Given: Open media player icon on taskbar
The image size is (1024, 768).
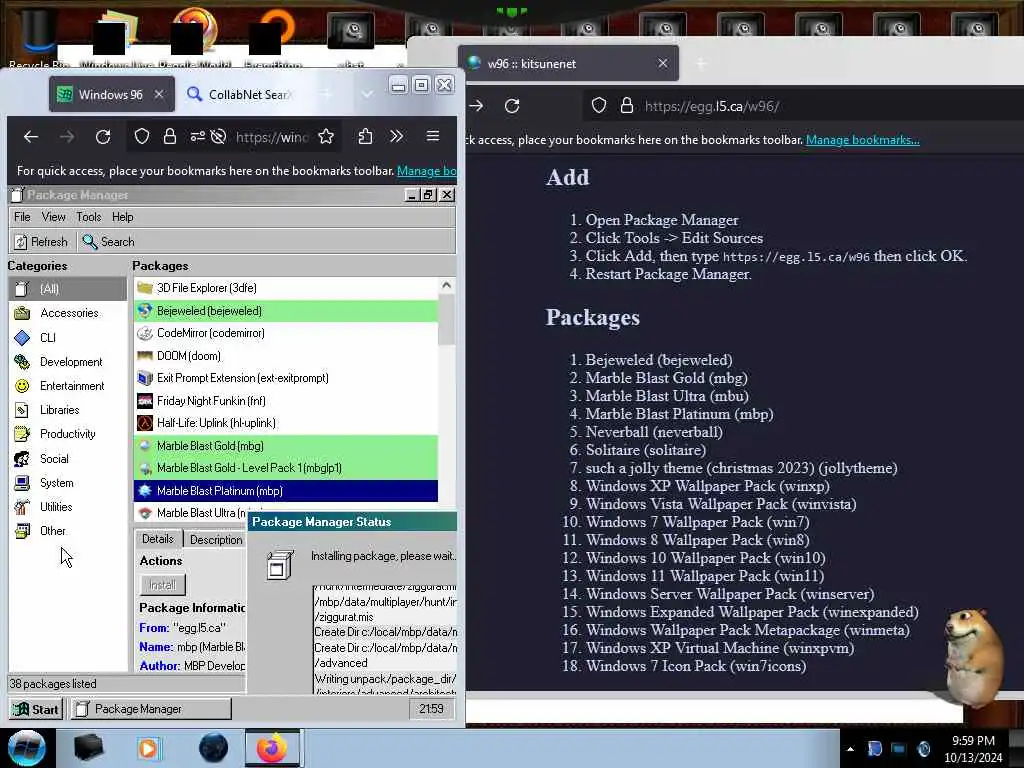Looking at the screenshot, I should click(x=148, y=748).
